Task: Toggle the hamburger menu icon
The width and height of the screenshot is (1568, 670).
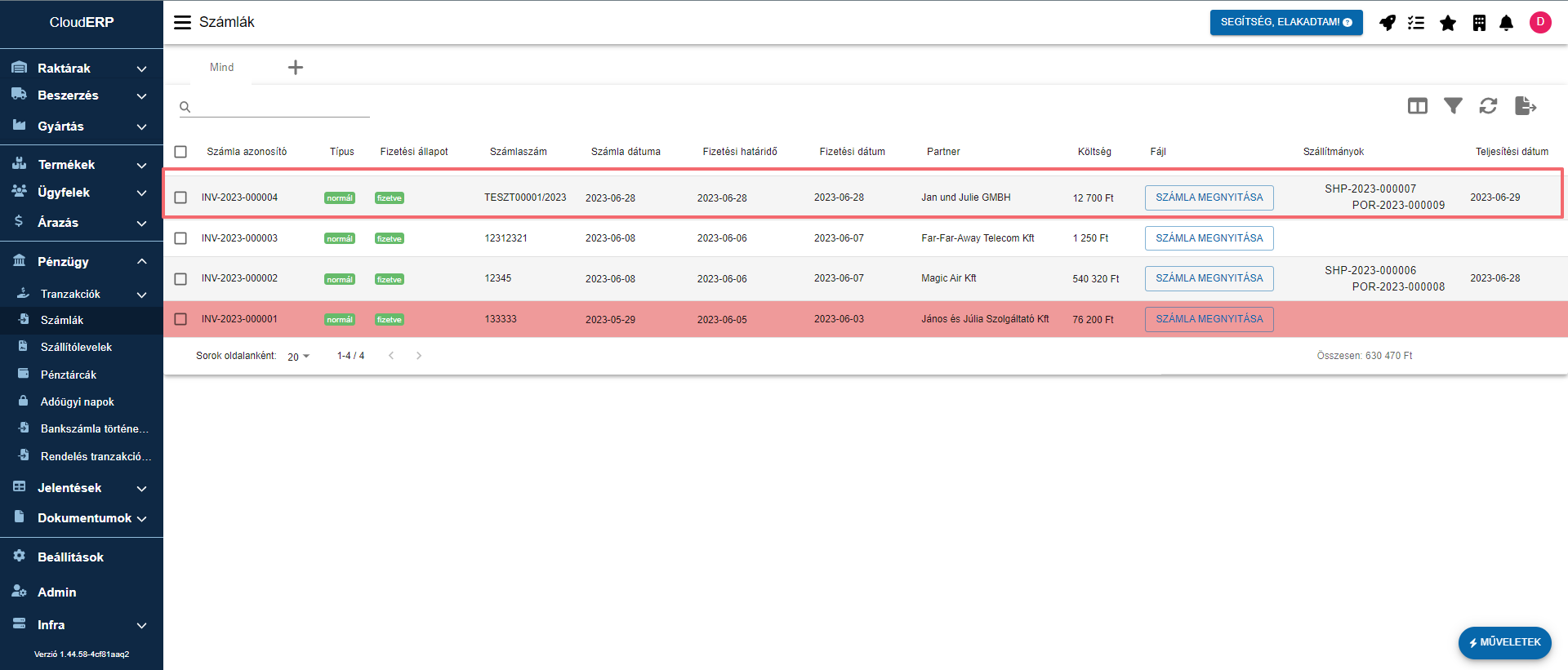Action: pos(182,22)
